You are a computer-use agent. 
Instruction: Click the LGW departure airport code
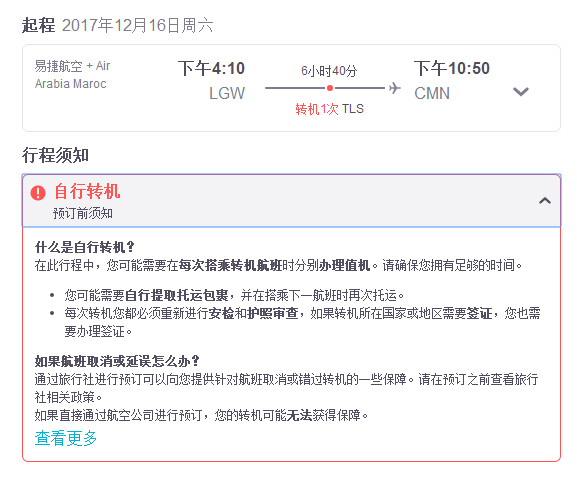(x=227, y=93)
